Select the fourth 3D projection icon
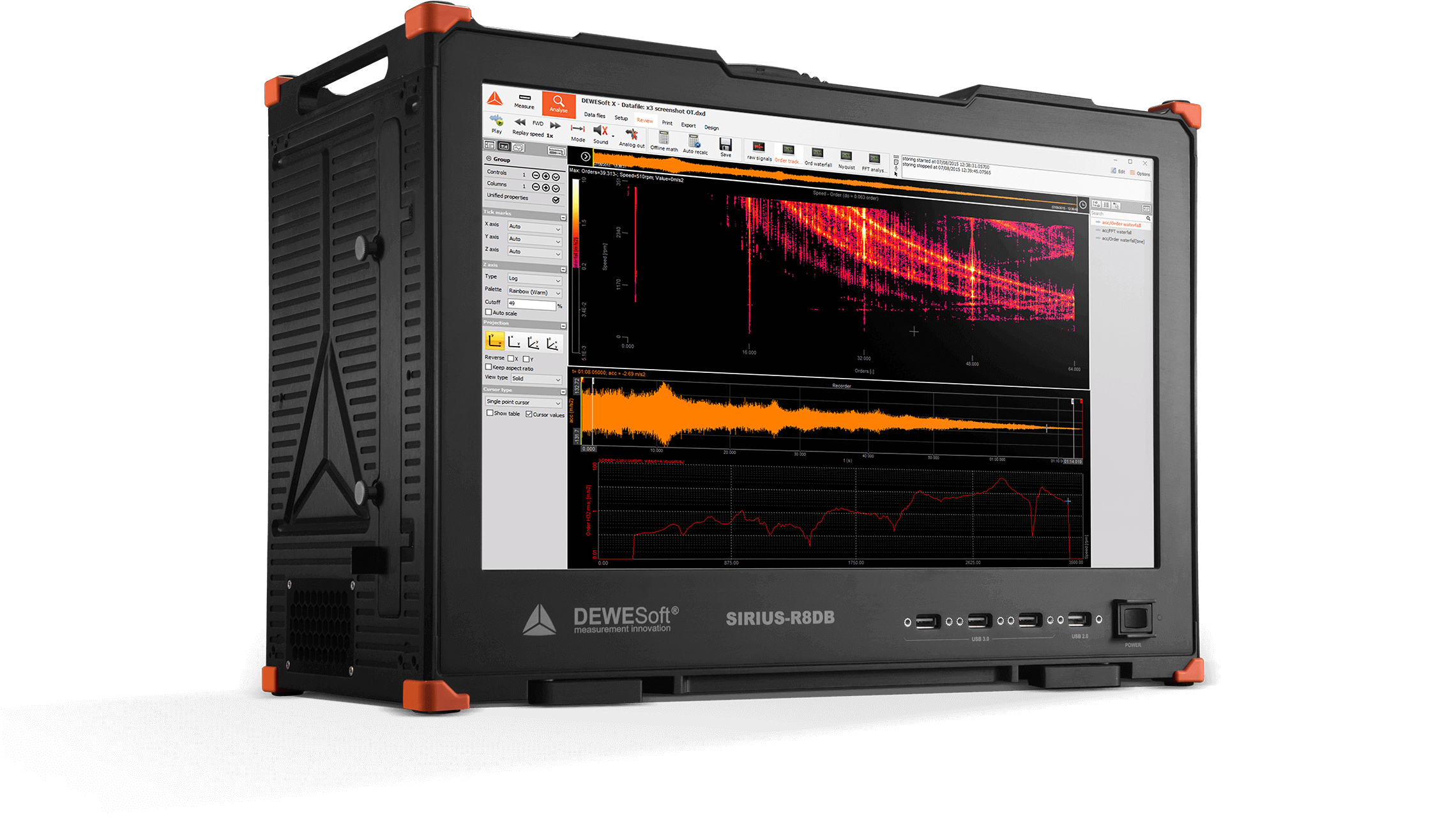1456x832 pixels. [x=553, y=344]
